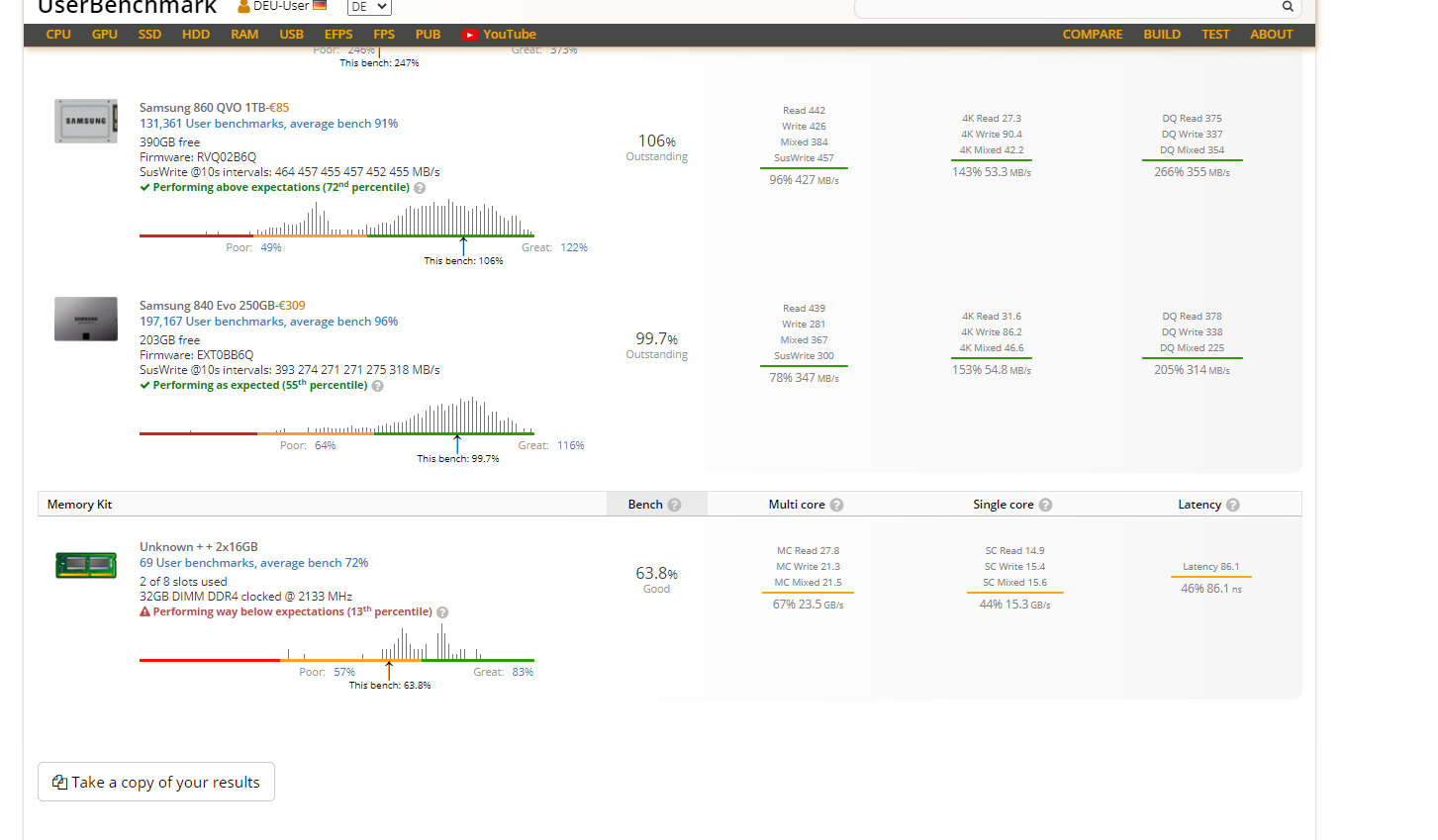Open the RAM menu
1438x840 pixels.
(244, 35)
